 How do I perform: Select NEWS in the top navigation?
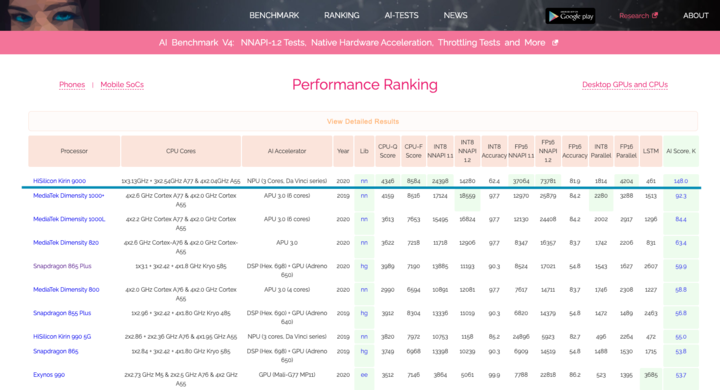(x=456, y=16)
